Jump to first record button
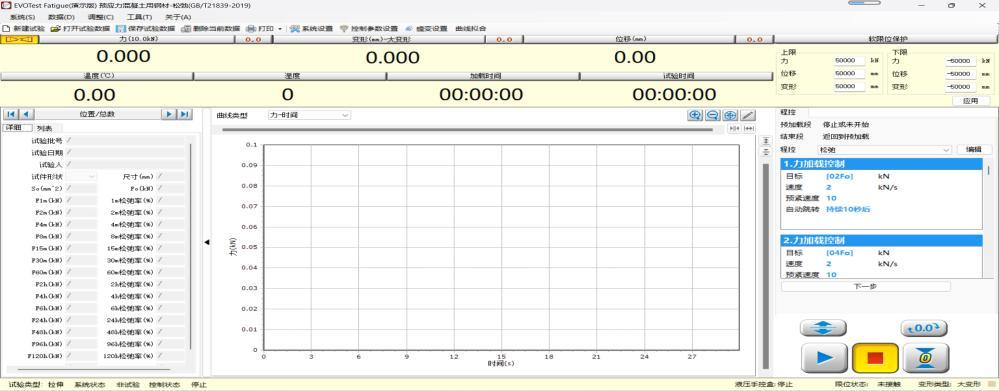999x391 pixels. 11,114
